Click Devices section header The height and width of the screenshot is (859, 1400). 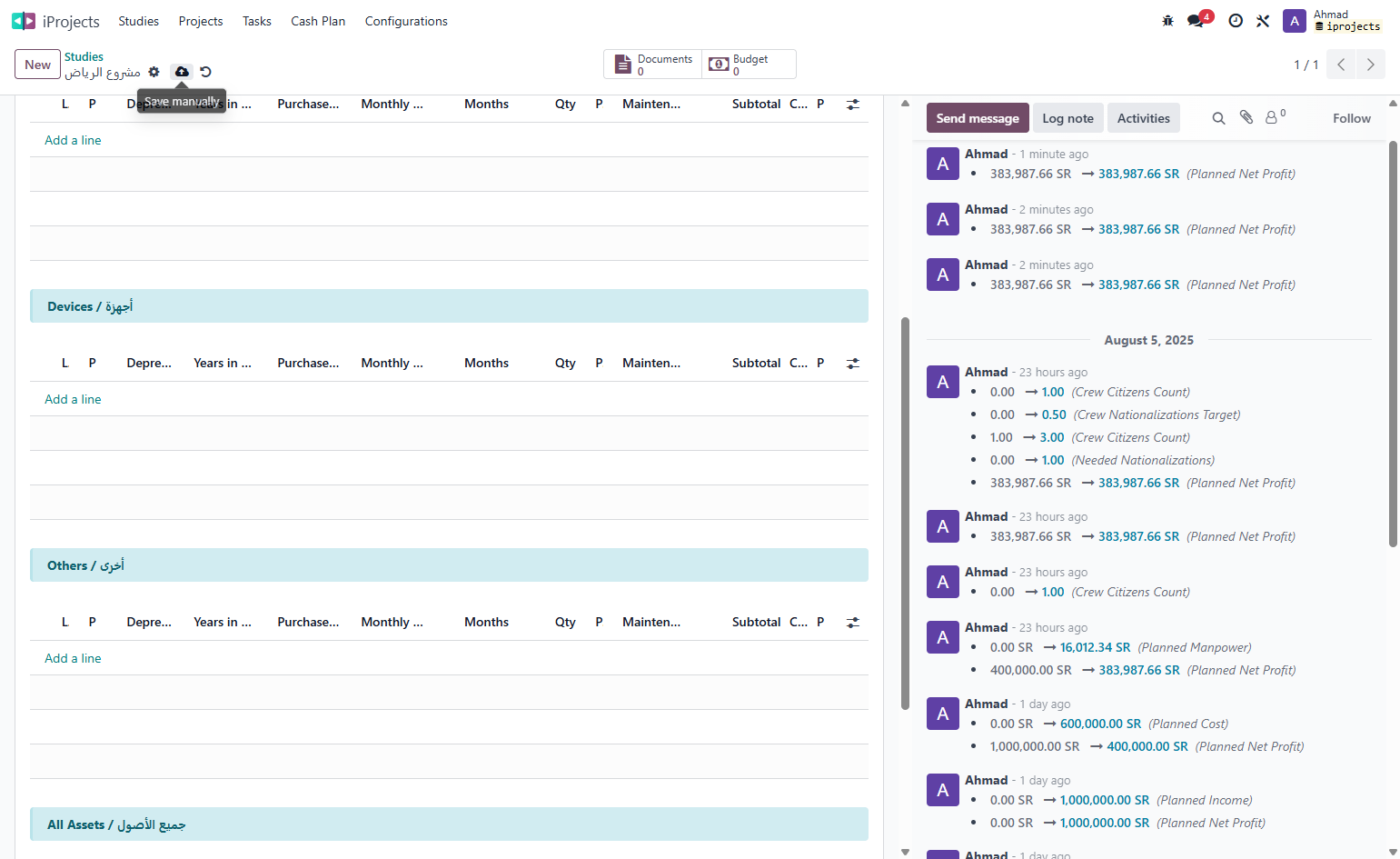(x=449, y=306)
